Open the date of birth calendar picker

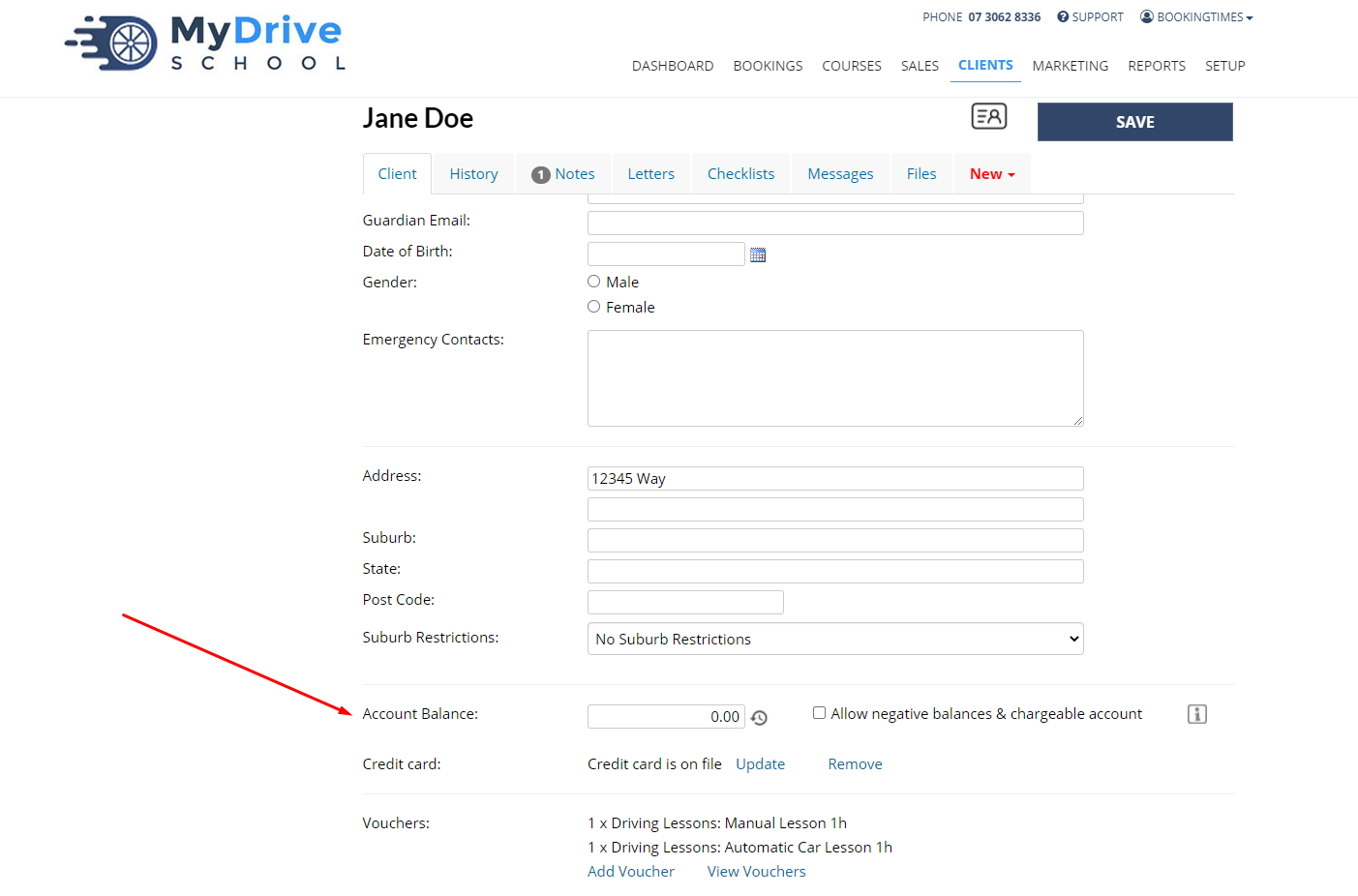point(758,254)
